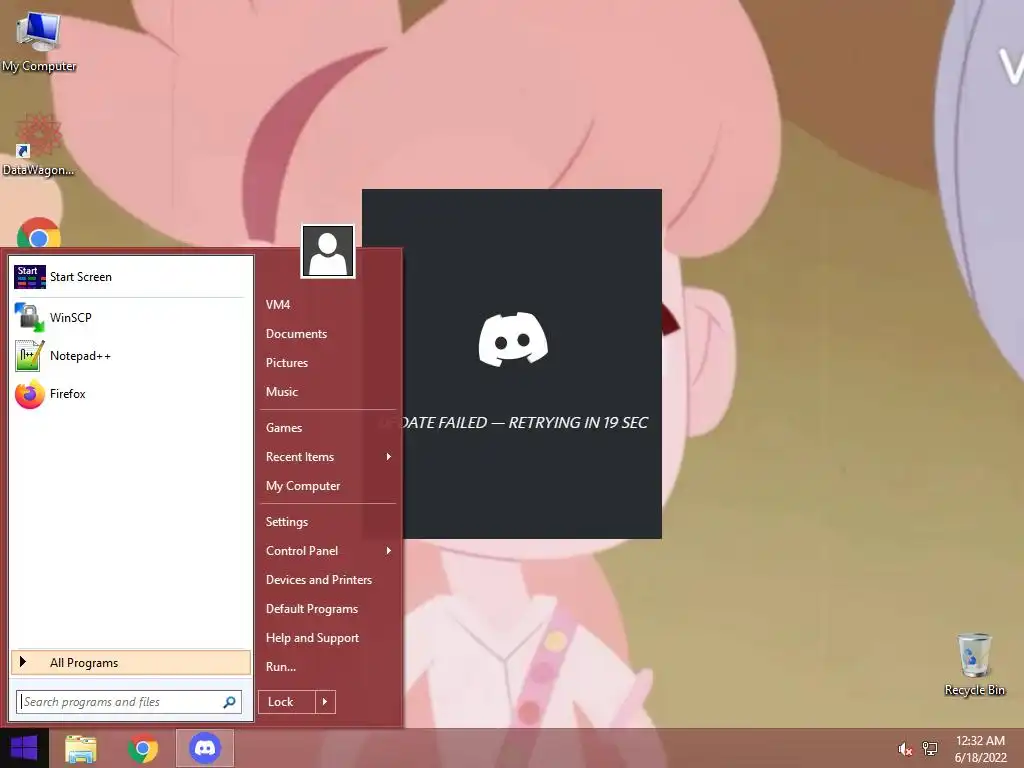Click the network tray icon
The height and width of the screenshot is (768, 1024).
(x=930, y=749)
